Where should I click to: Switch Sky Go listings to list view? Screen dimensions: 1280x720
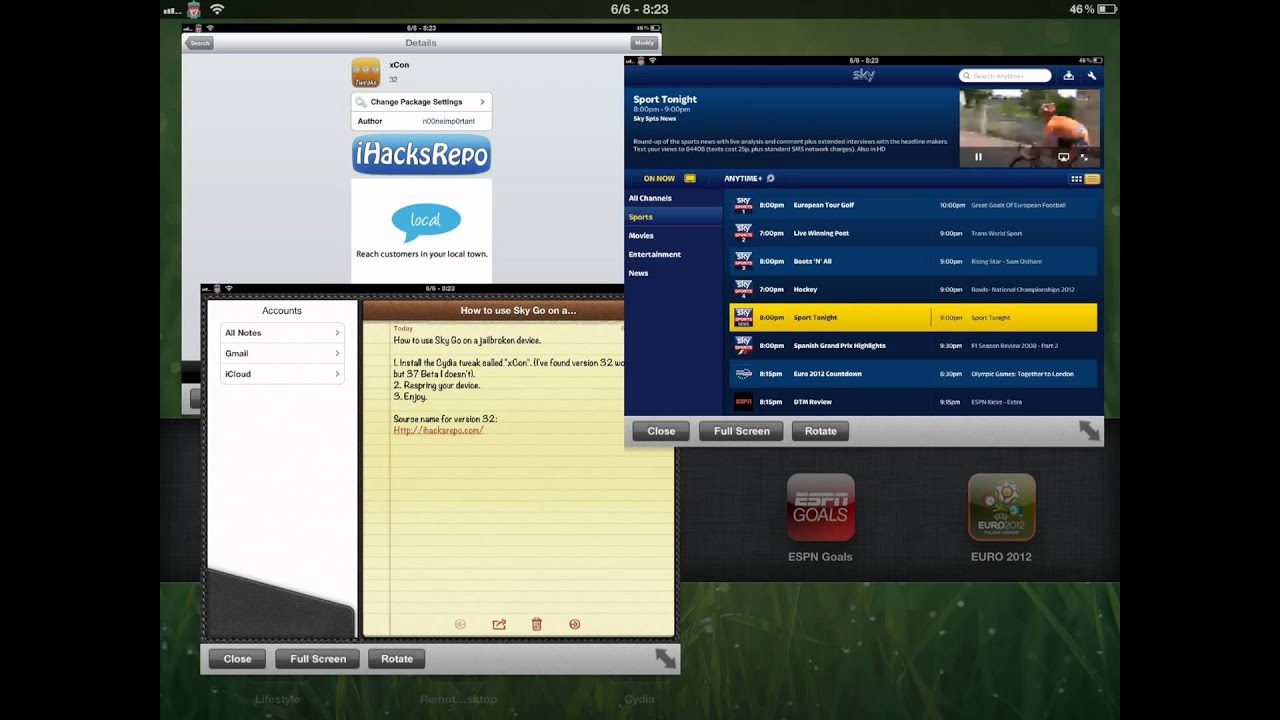point(1092,179)
